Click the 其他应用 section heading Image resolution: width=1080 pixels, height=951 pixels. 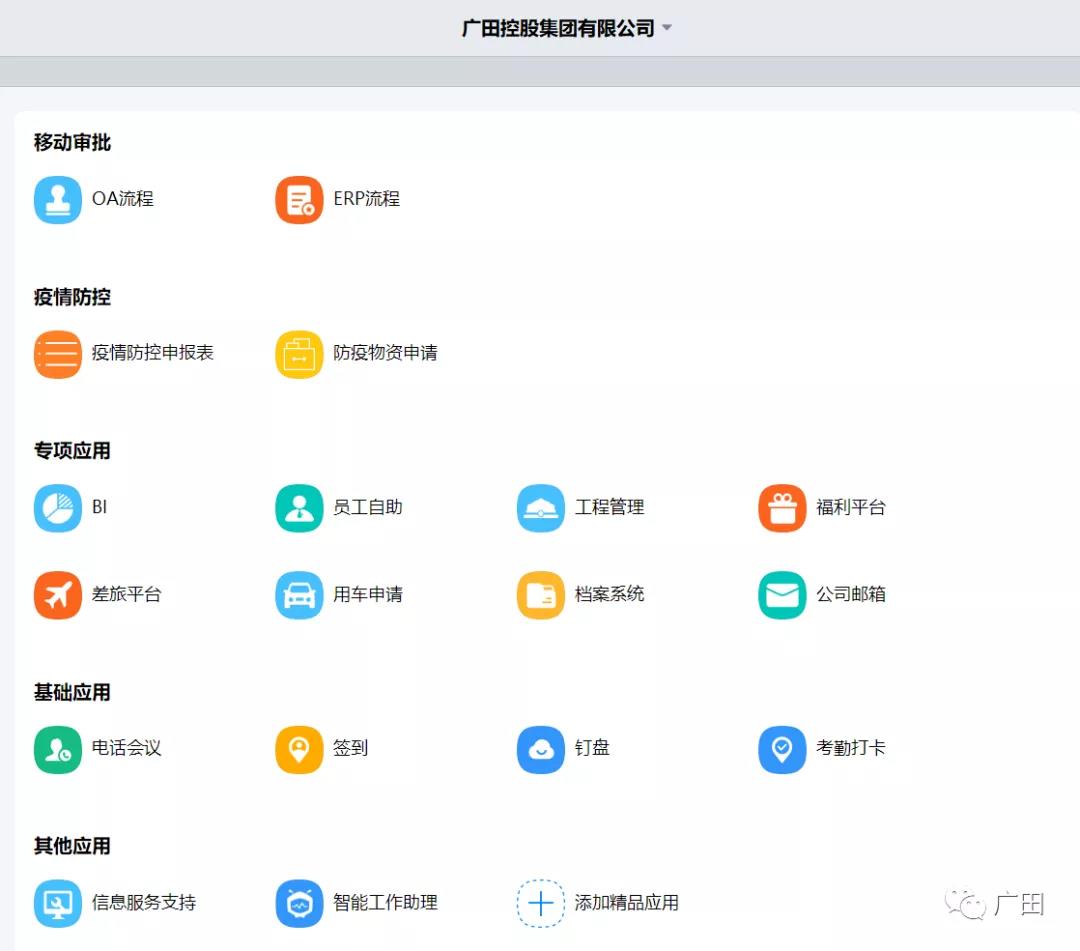tap(72, 846)
